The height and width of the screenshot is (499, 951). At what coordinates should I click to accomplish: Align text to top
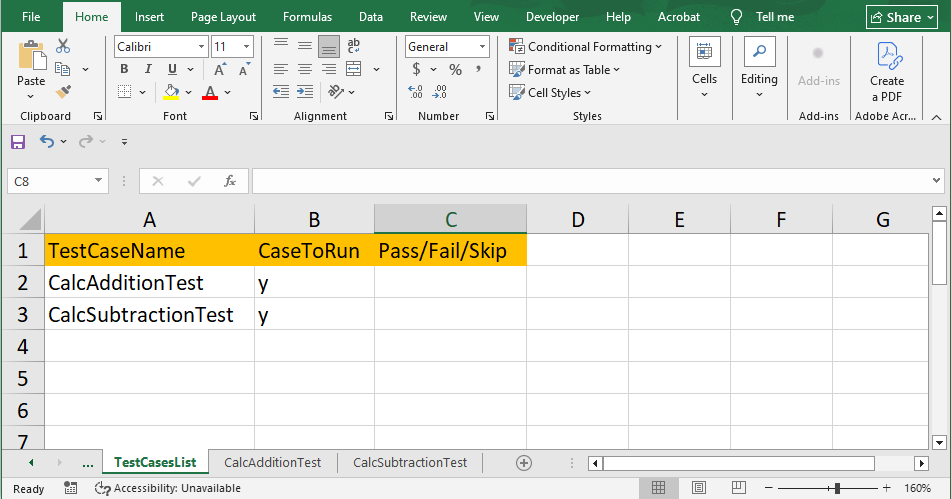(281, 44)
